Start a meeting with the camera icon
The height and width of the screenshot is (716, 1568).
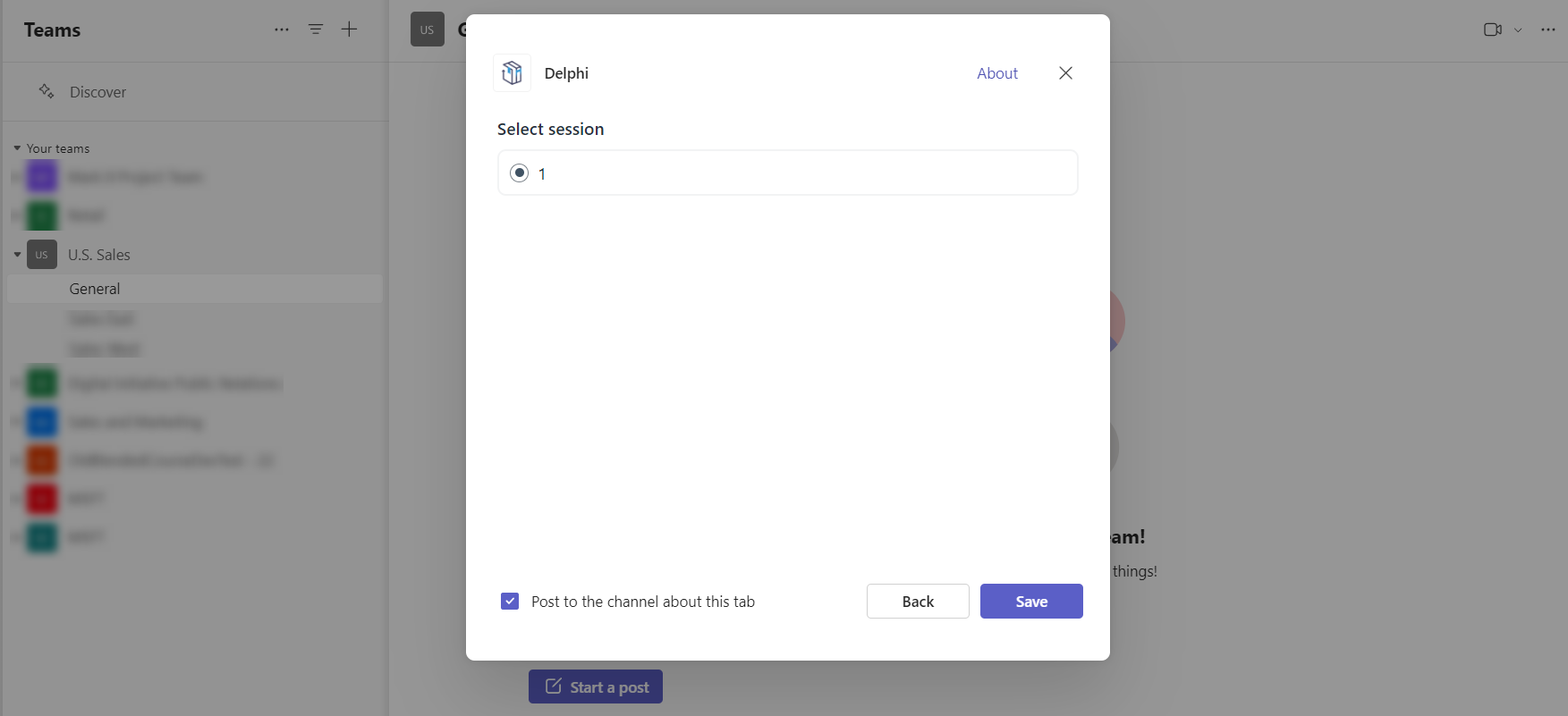(1492, 29)
